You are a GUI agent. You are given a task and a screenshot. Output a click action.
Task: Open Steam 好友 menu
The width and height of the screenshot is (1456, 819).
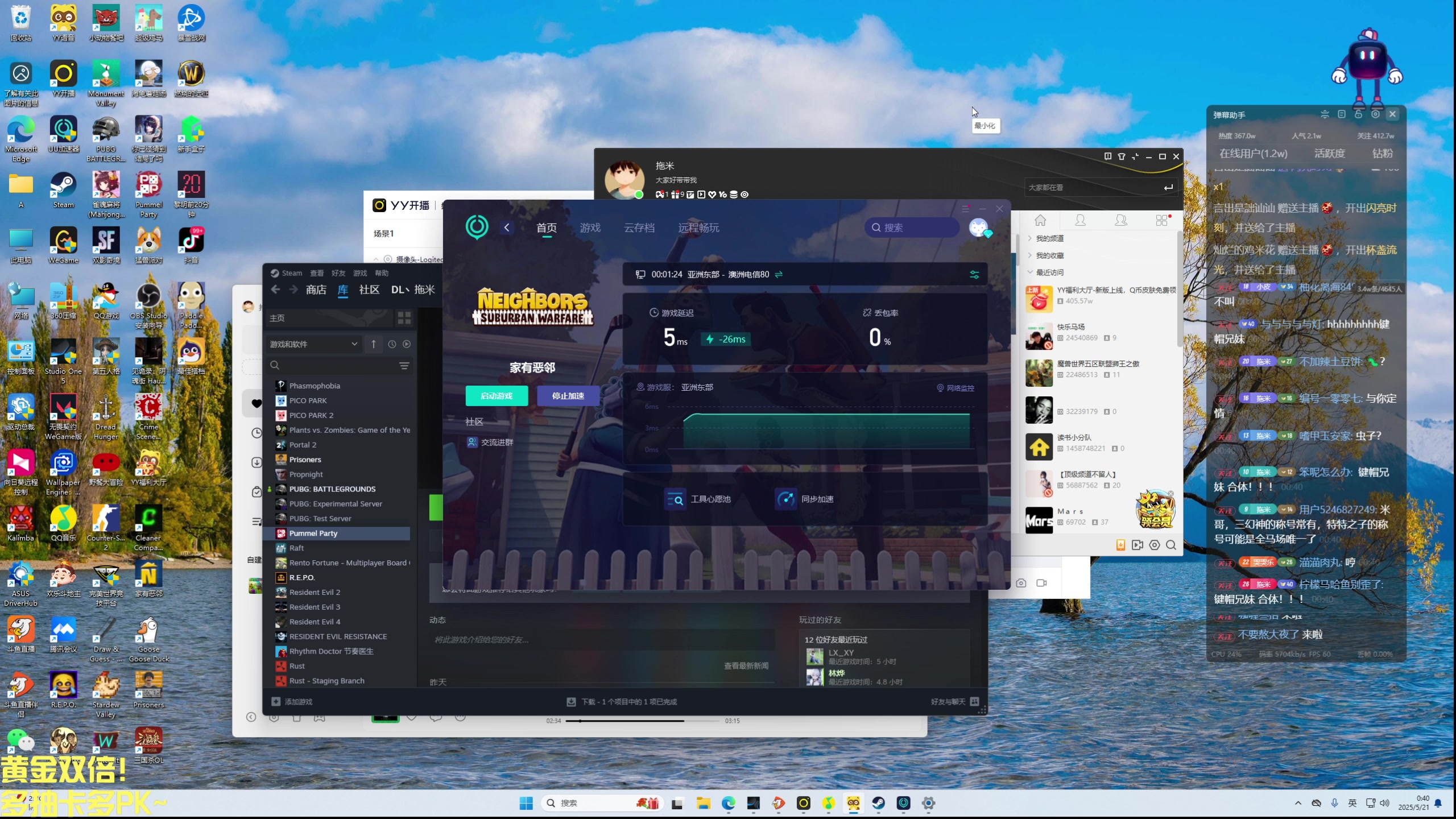(x=338, y=273)
